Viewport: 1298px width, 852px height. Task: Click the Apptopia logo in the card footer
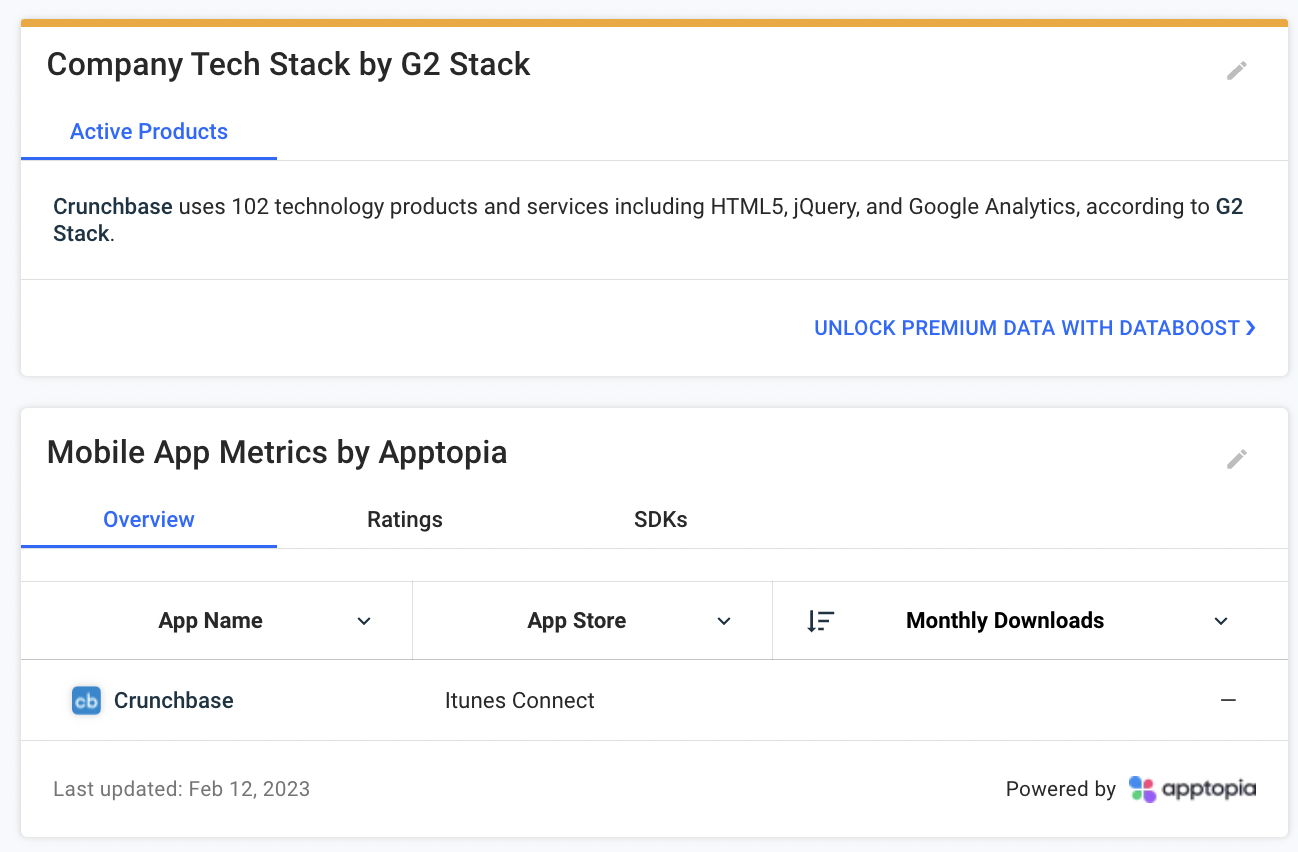click(x=1192, y=789)
